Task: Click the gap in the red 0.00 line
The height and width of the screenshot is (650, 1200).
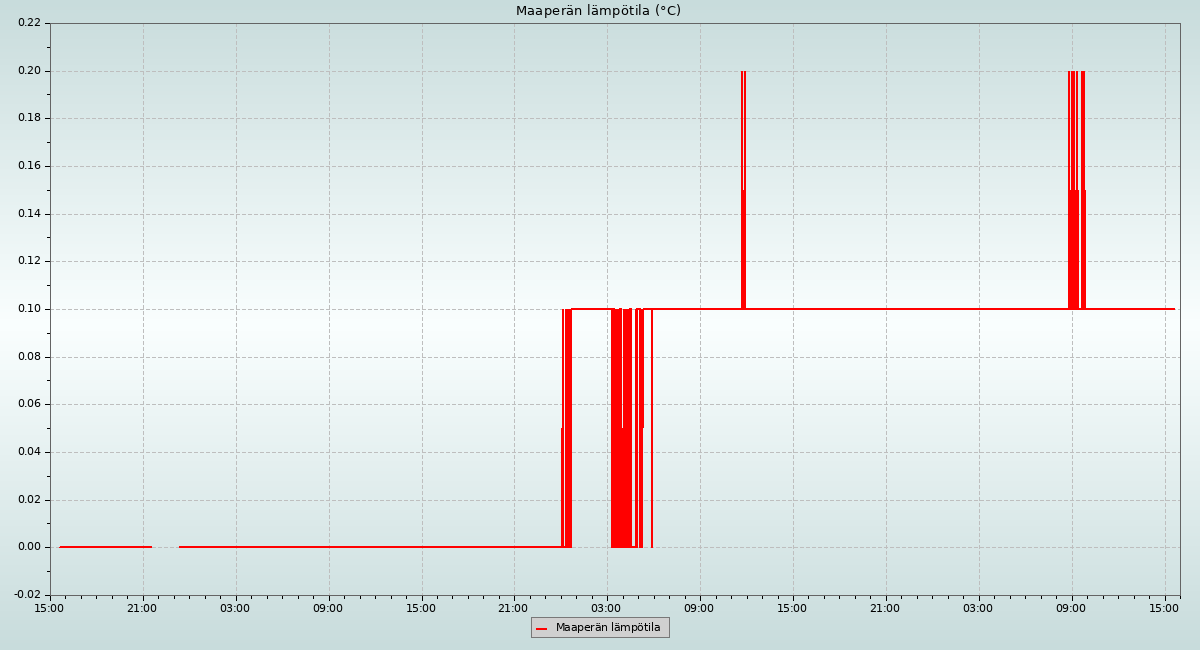Action: coord(165,547)
